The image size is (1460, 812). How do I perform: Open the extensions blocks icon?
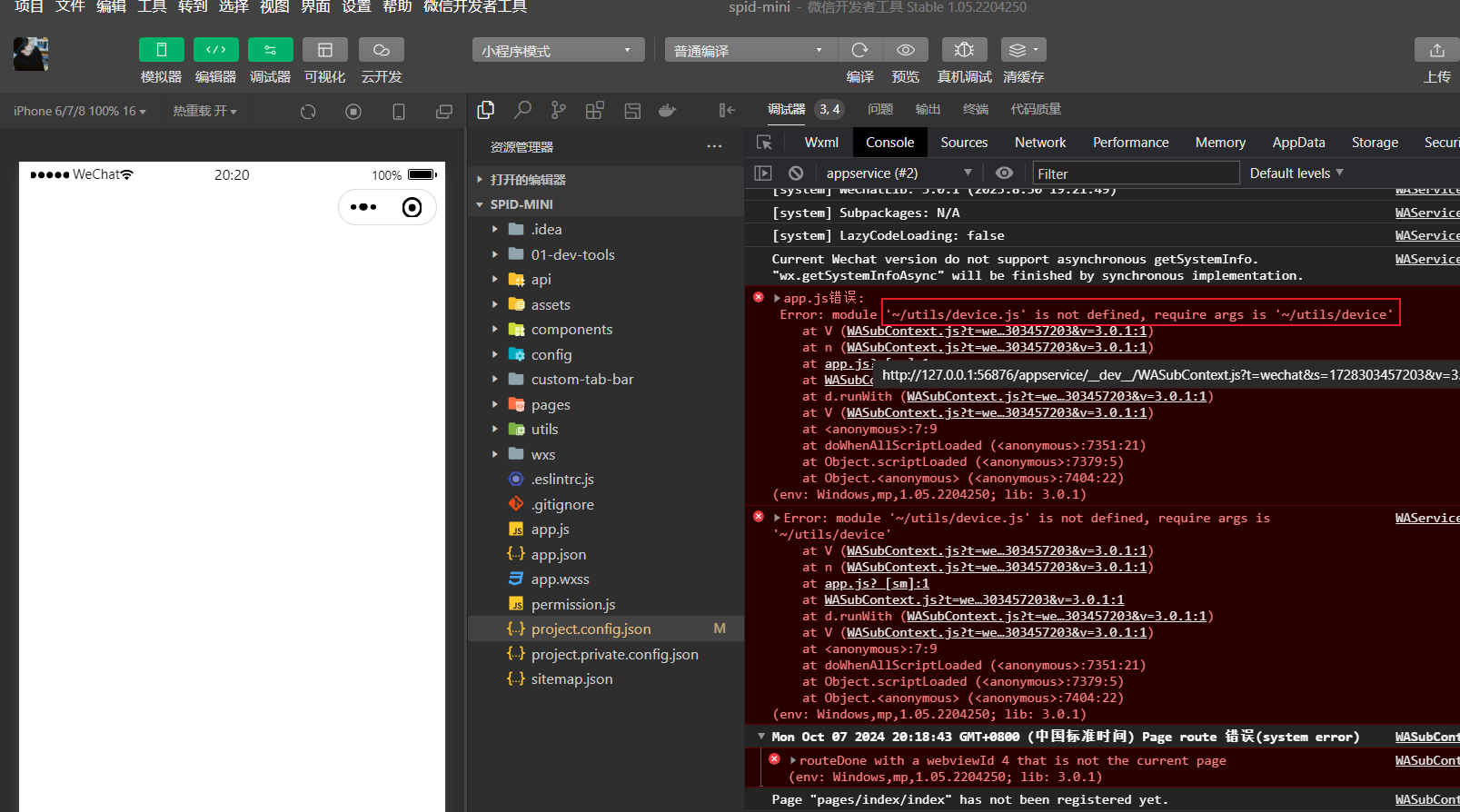pyautogui.click(x=595, y=110)
